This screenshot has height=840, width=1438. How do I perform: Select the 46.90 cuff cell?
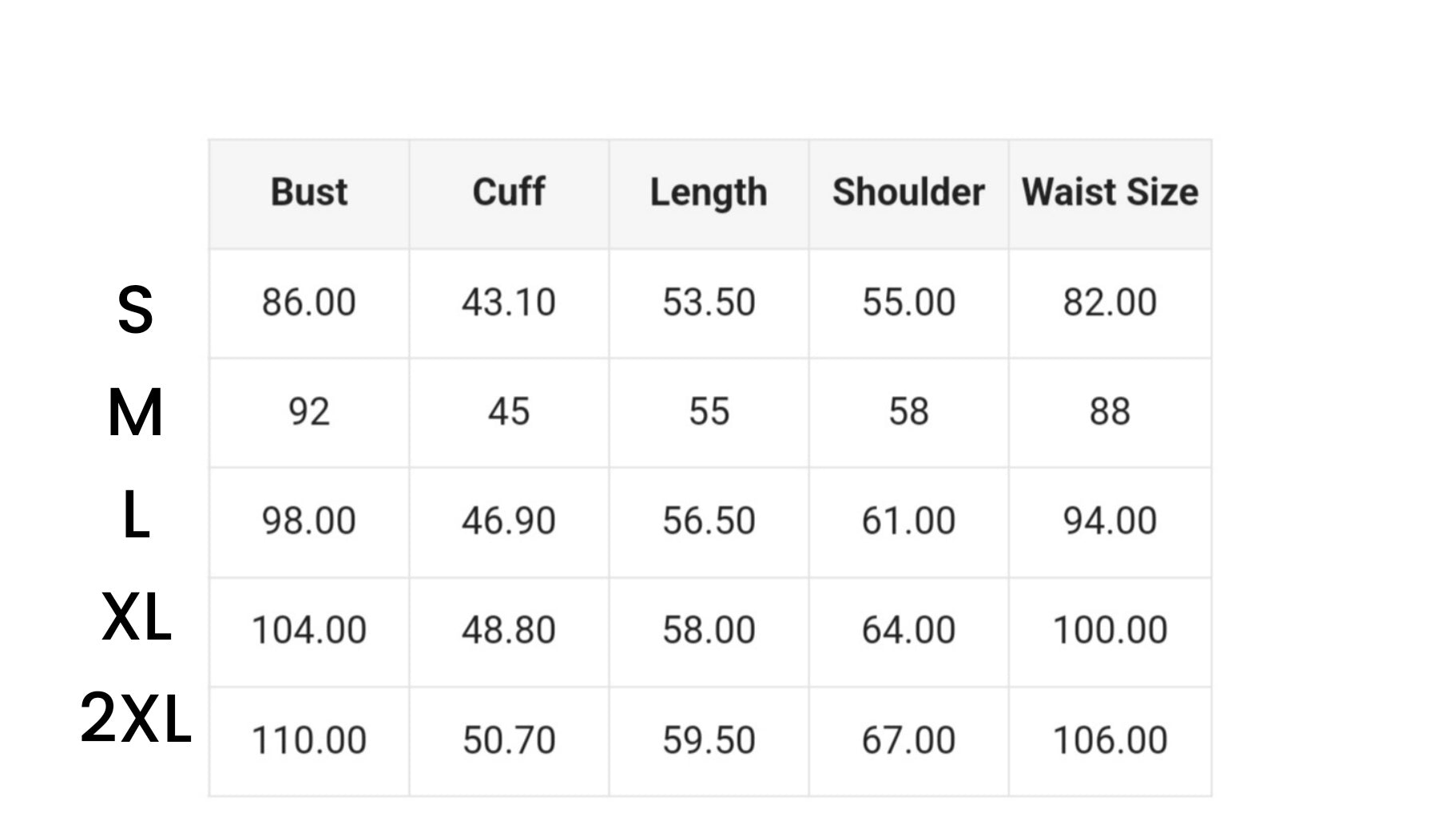[509, 521]
